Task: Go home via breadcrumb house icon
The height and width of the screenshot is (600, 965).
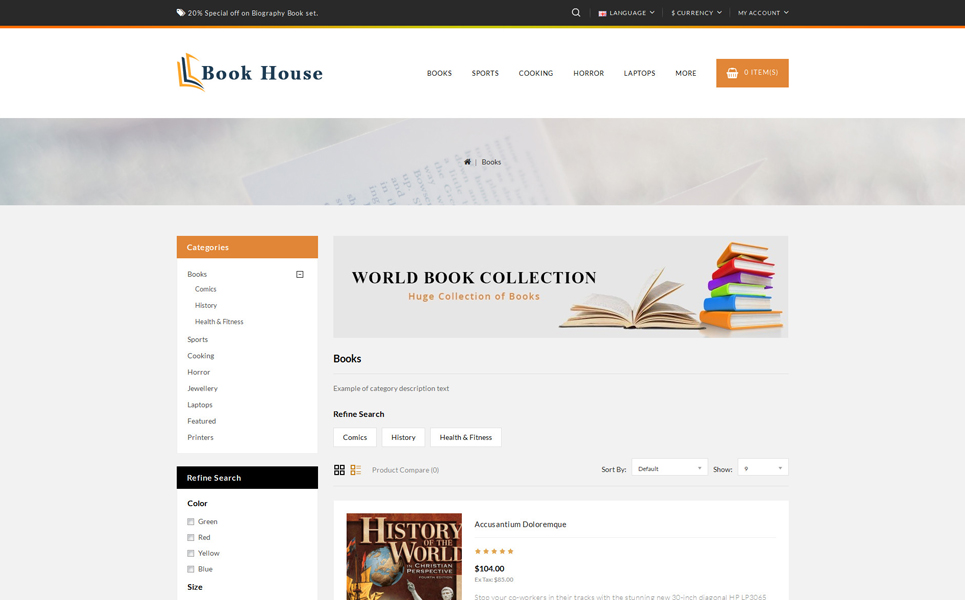Action: [467, 162]
